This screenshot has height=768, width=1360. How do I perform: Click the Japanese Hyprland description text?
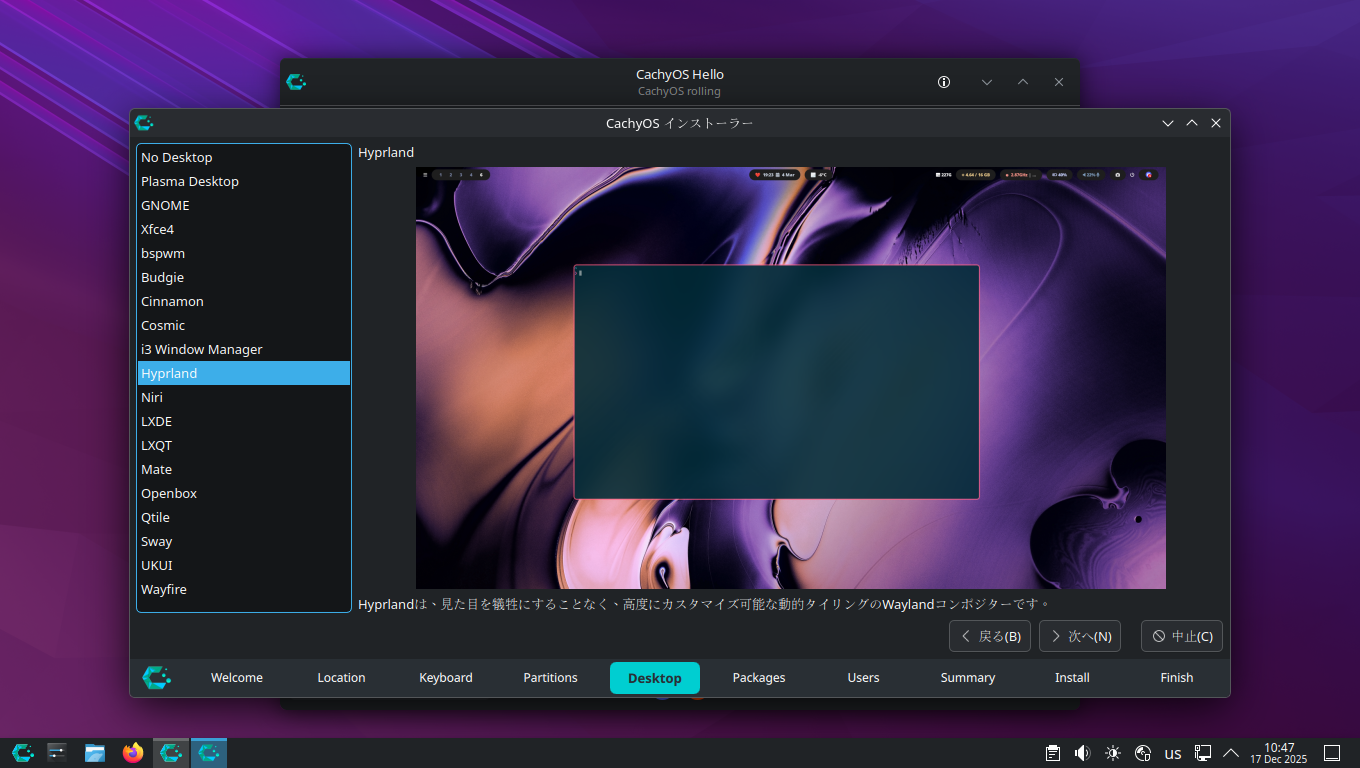point(704,604)
